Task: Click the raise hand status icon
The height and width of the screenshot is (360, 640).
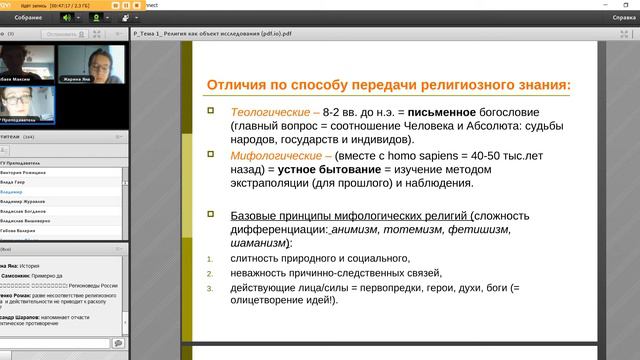Action: 125,18
